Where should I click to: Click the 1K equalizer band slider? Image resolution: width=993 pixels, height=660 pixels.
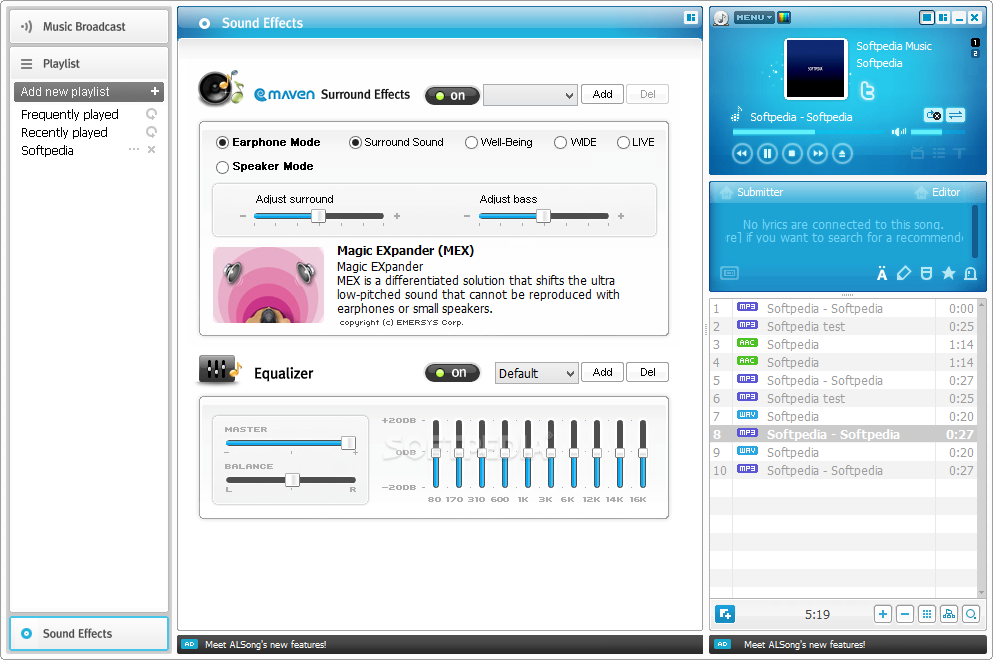point(528,454)
